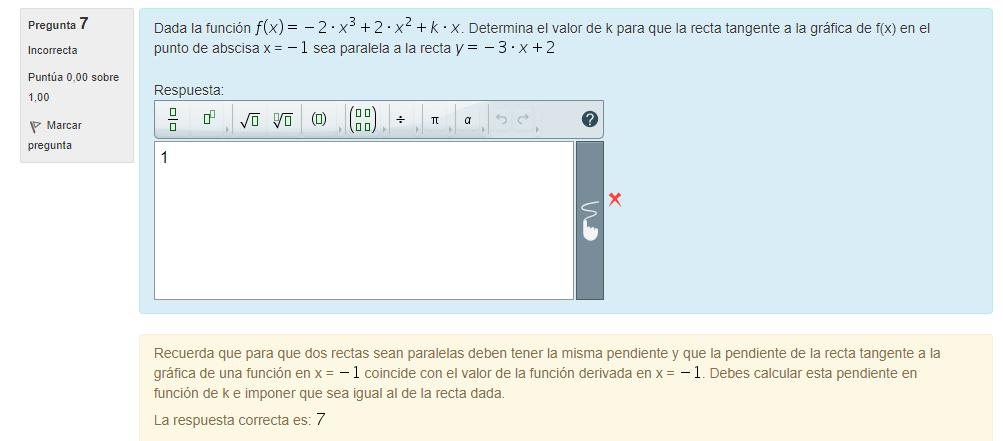This screenshot has height=441, width=1003.
Task: Insert a fraction template
Action: point(172,120)
